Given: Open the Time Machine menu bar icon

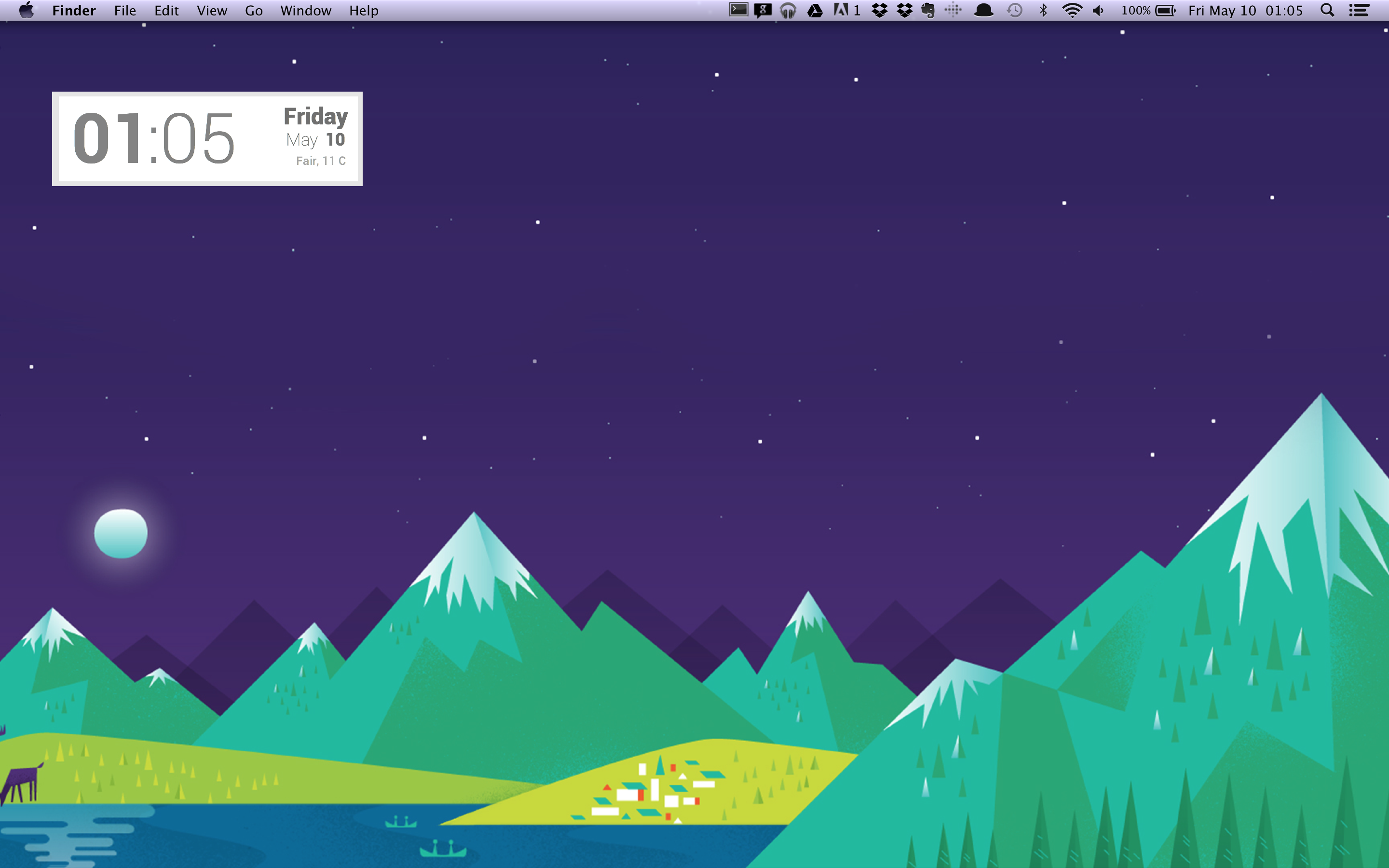Looking at the screenshot, I should [x=1014, y=10].
